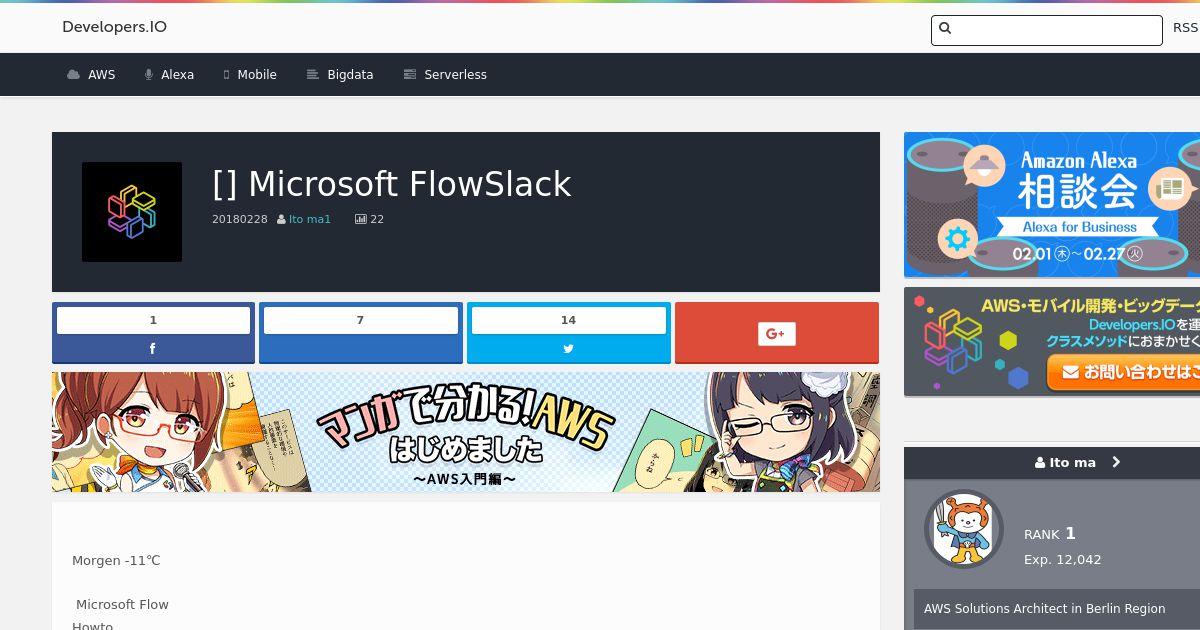This screenshot has width=1200, height=630.
Task: Click the bar chart icon beside 22
Action: (x=361, y=220)
